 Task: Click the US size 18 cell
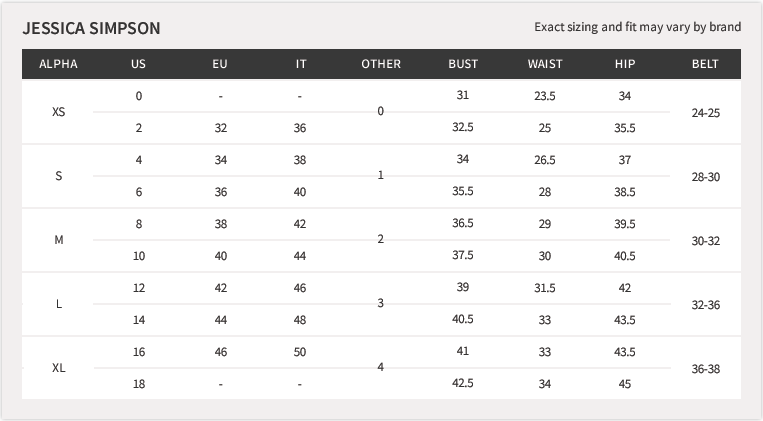tap(138, 384)
